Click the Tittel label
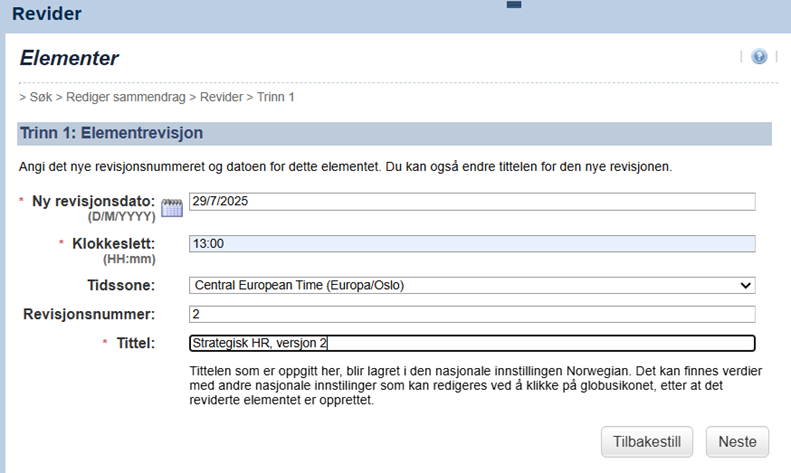The width and height of the screenshot is (791, 473). tap(136, 343)
